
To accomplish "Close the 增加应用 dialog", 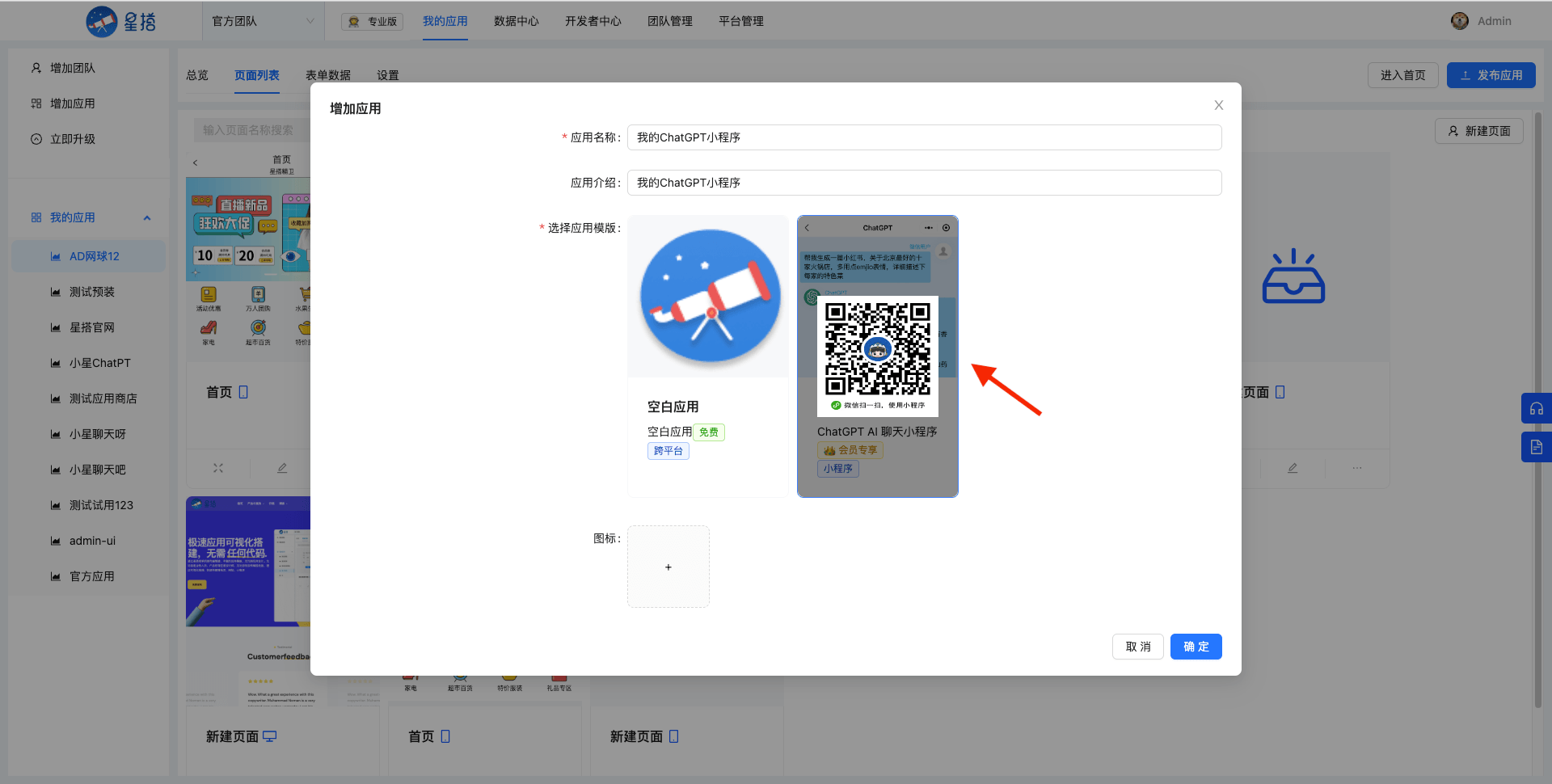I will 1219,105.
